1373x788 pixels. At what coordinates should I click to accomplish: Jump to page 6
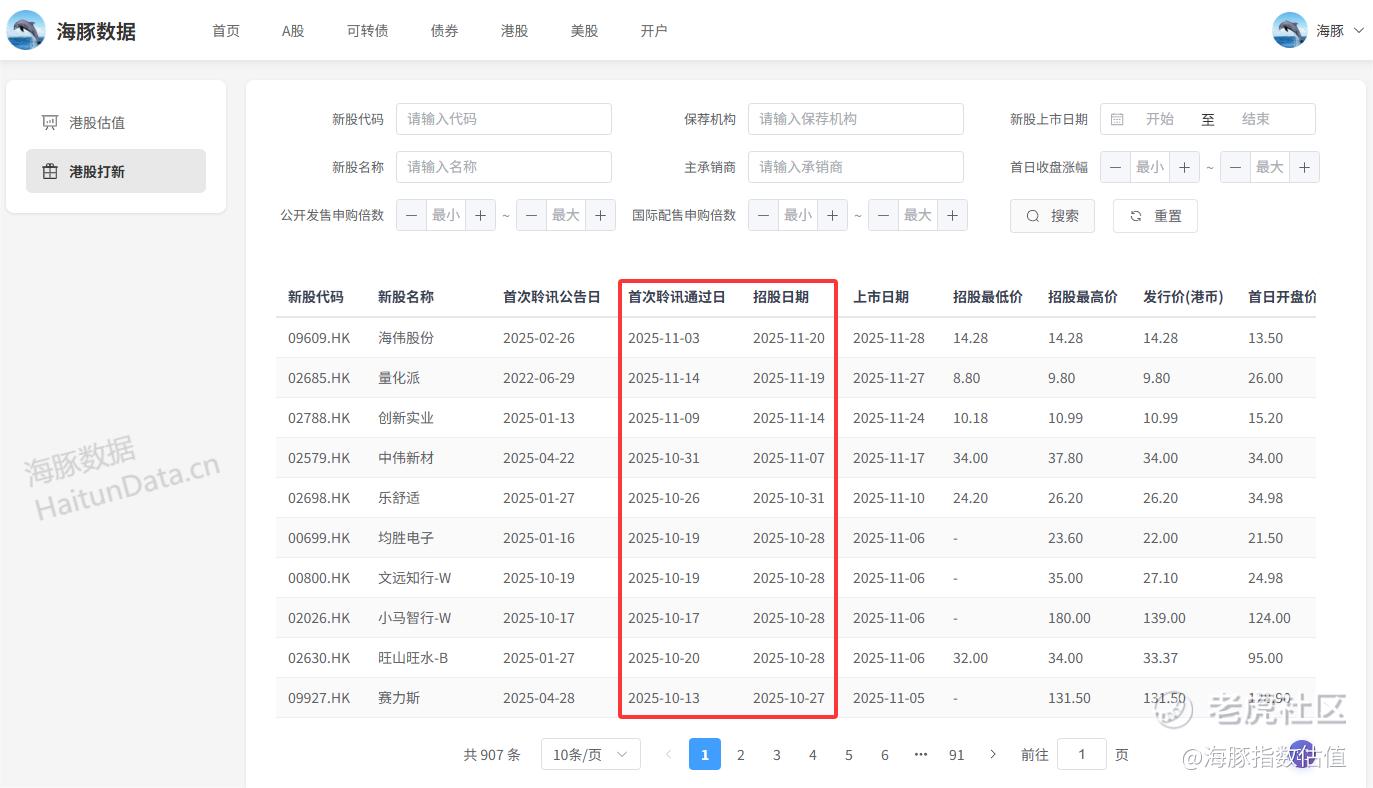coord(885,755)
